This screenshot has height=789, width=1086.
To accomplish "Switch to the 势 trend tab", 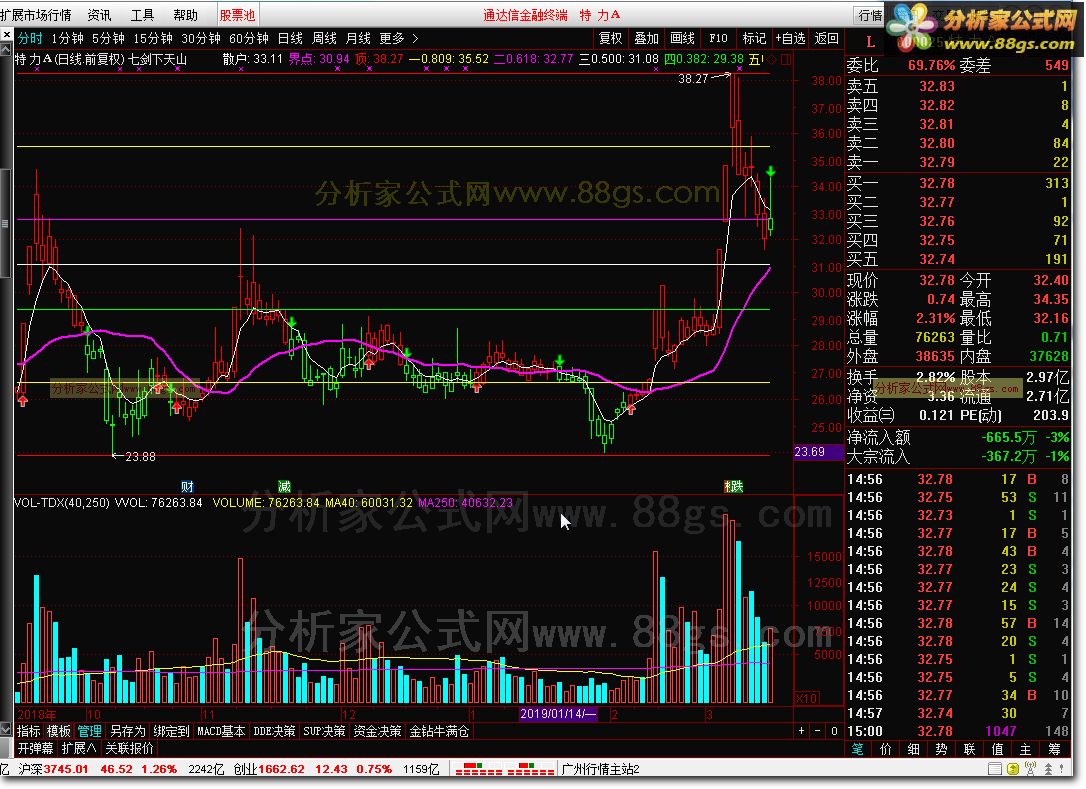I will (x=941, y=749).
